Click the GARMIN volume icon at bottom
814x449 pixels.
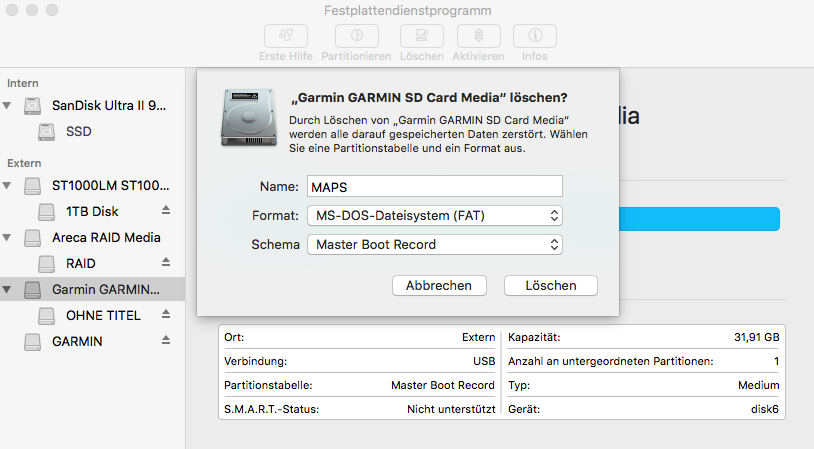tap(32, 342)
